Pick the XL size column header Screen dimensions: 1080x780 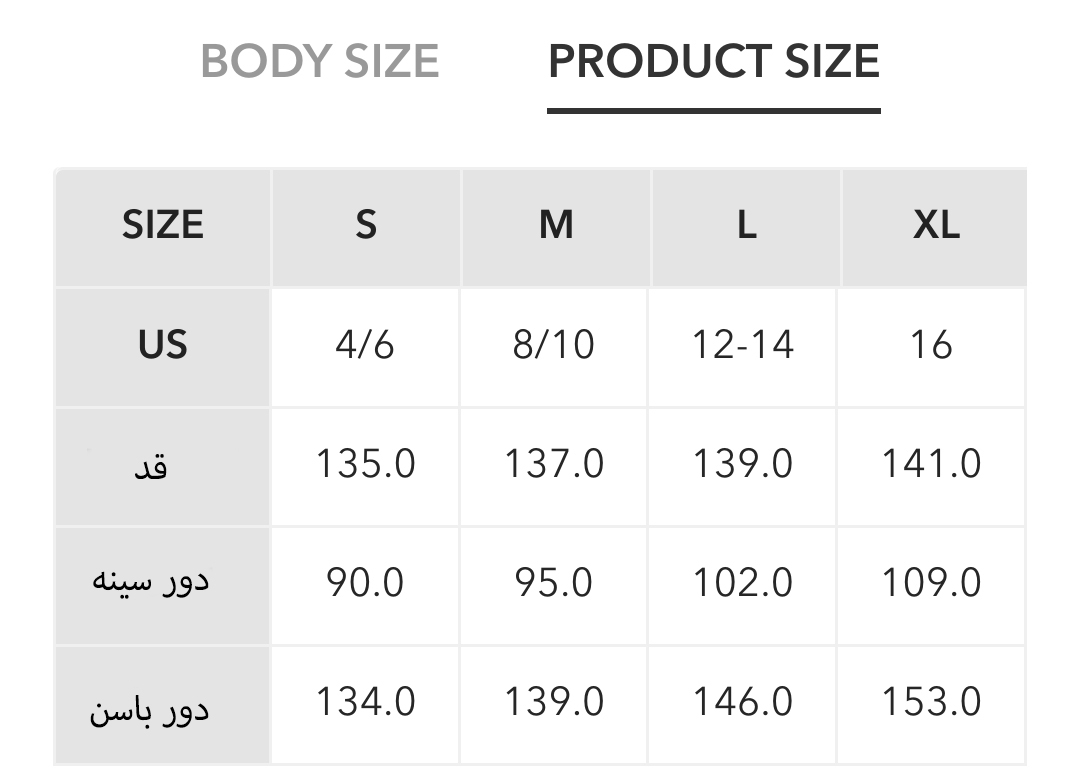(x=935, y=226)
